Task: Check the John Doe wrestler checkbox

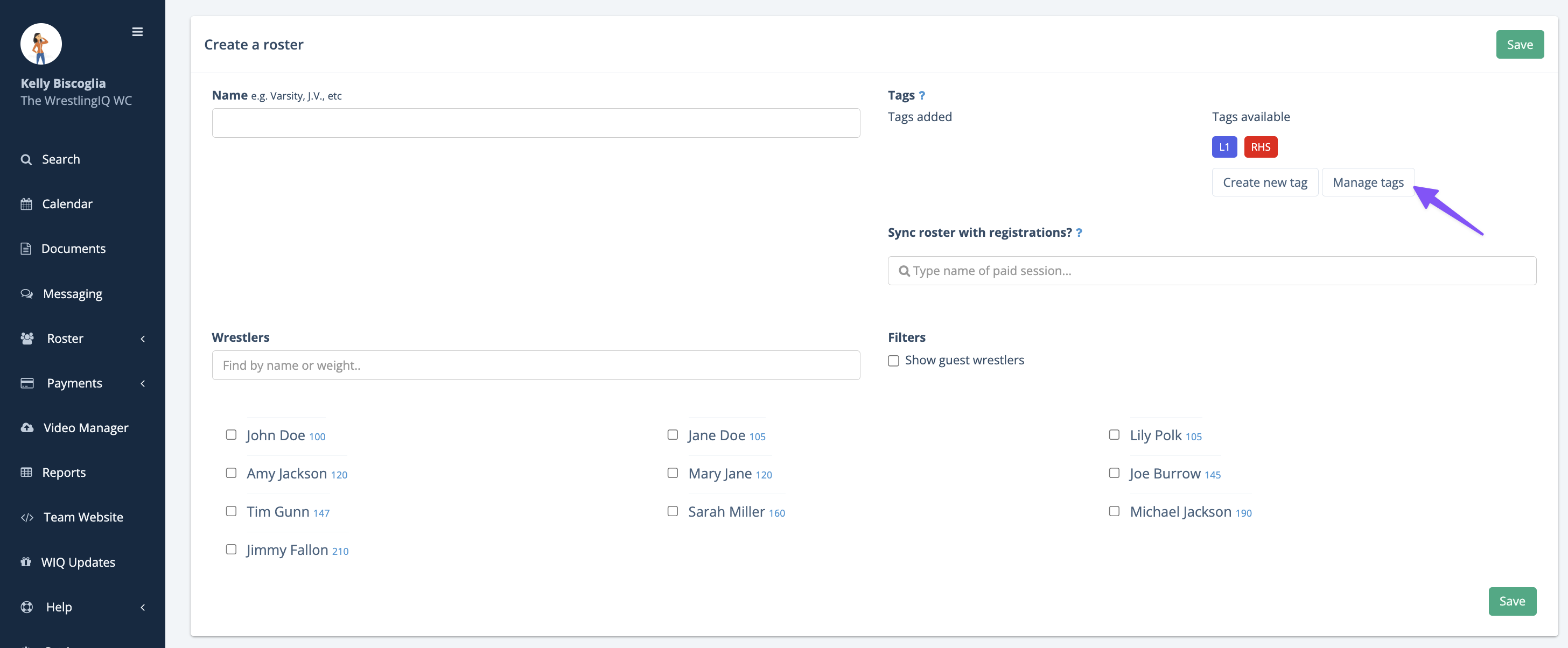Action: coord(232,434)
